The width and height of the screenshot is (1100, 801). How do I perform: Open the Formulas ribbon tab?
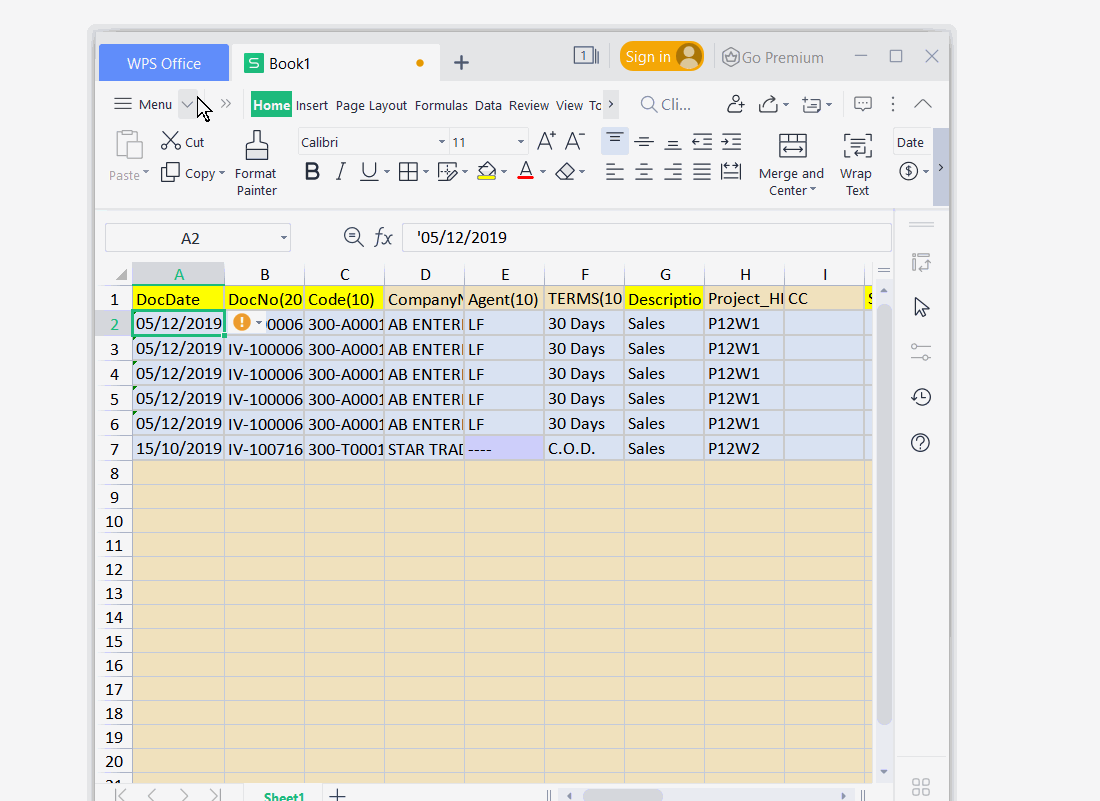click(x=441, y=105)
